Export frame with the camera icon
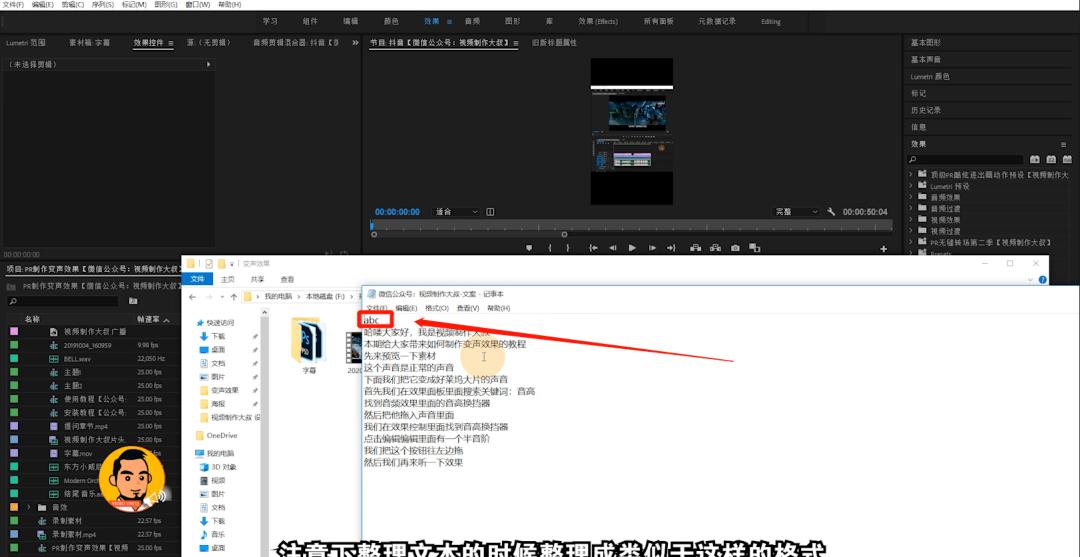 [736, 248]
